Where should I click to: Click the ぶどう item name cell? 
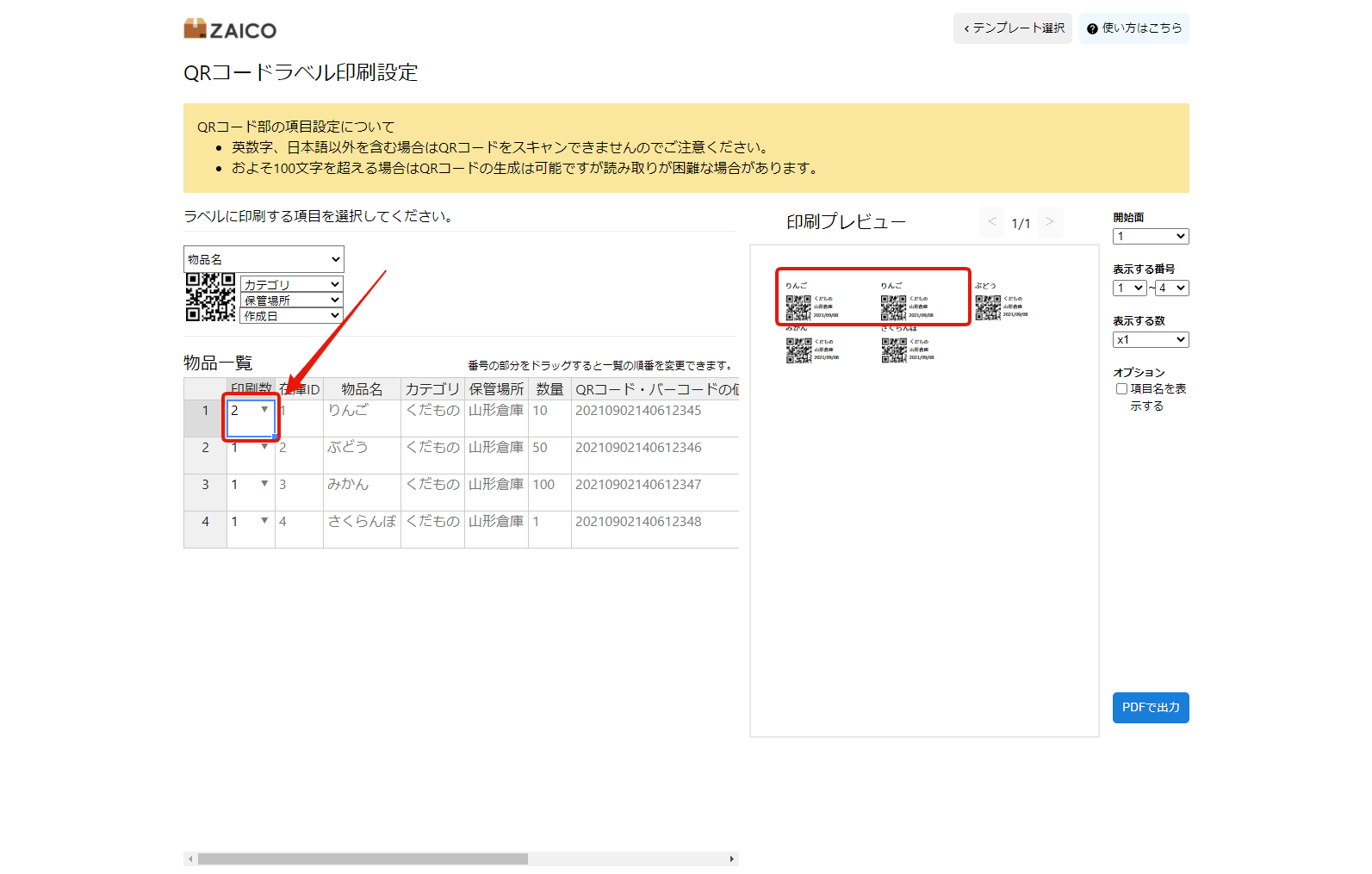(x=362, y=456)
